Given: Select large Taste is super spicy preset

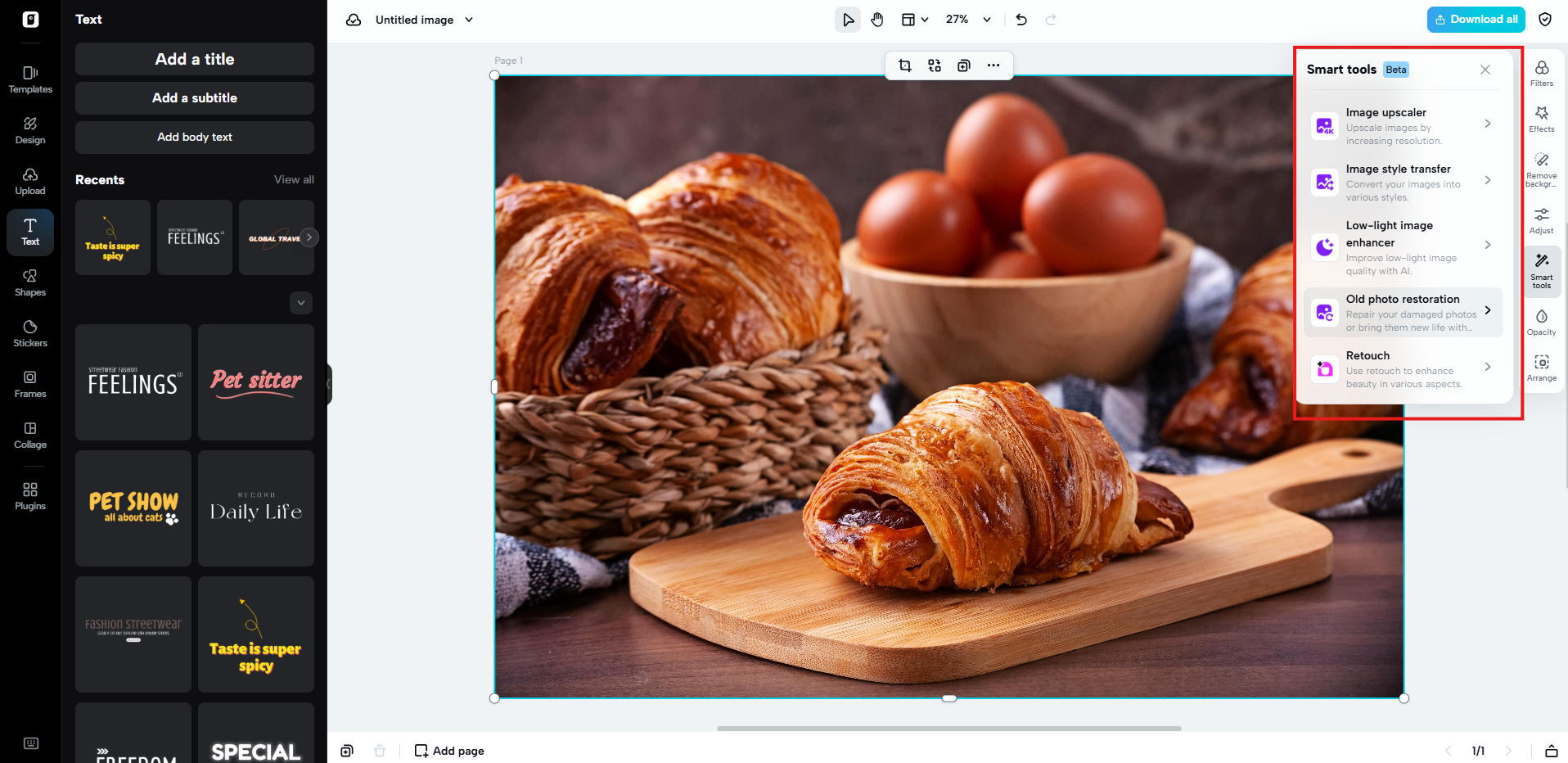Looking at the screenshot, I should click(x=256, y=634).
